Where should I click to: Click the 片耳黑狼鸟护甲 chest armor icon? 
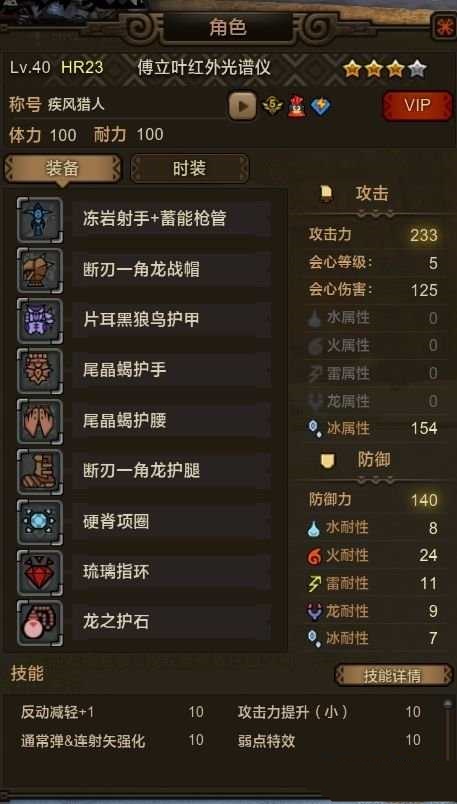coord(40,320)
